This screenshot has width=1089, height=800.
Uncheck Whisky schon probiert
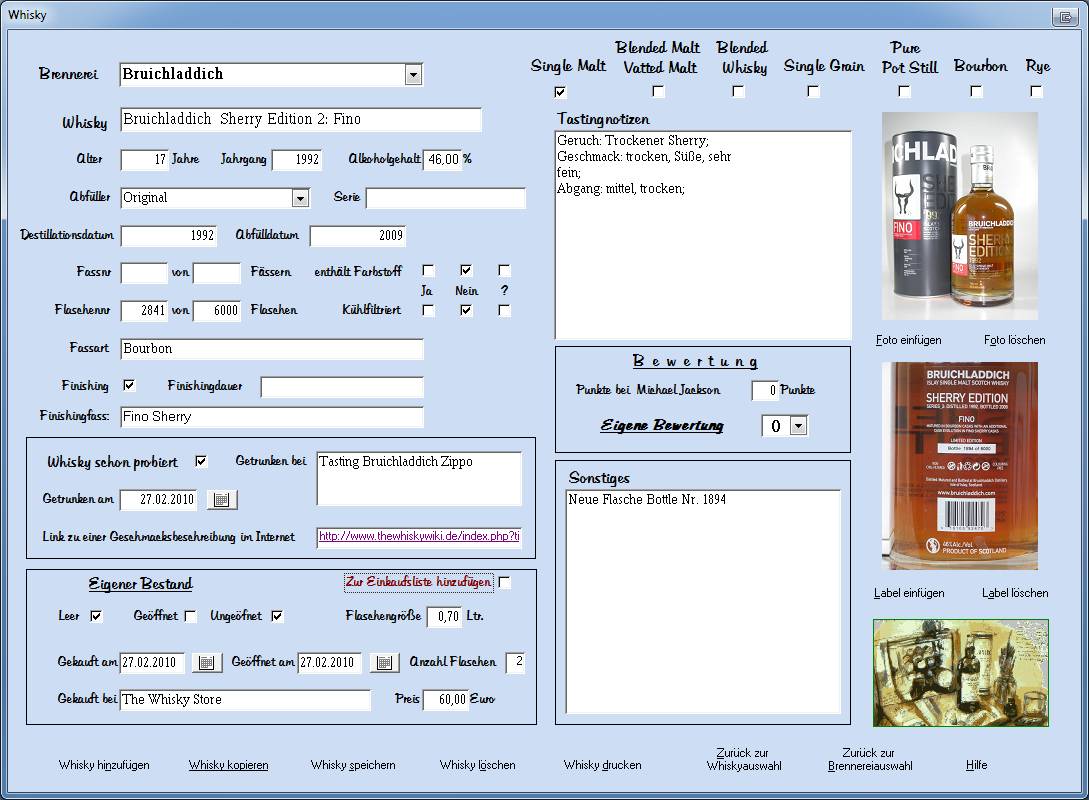[201, 461]
